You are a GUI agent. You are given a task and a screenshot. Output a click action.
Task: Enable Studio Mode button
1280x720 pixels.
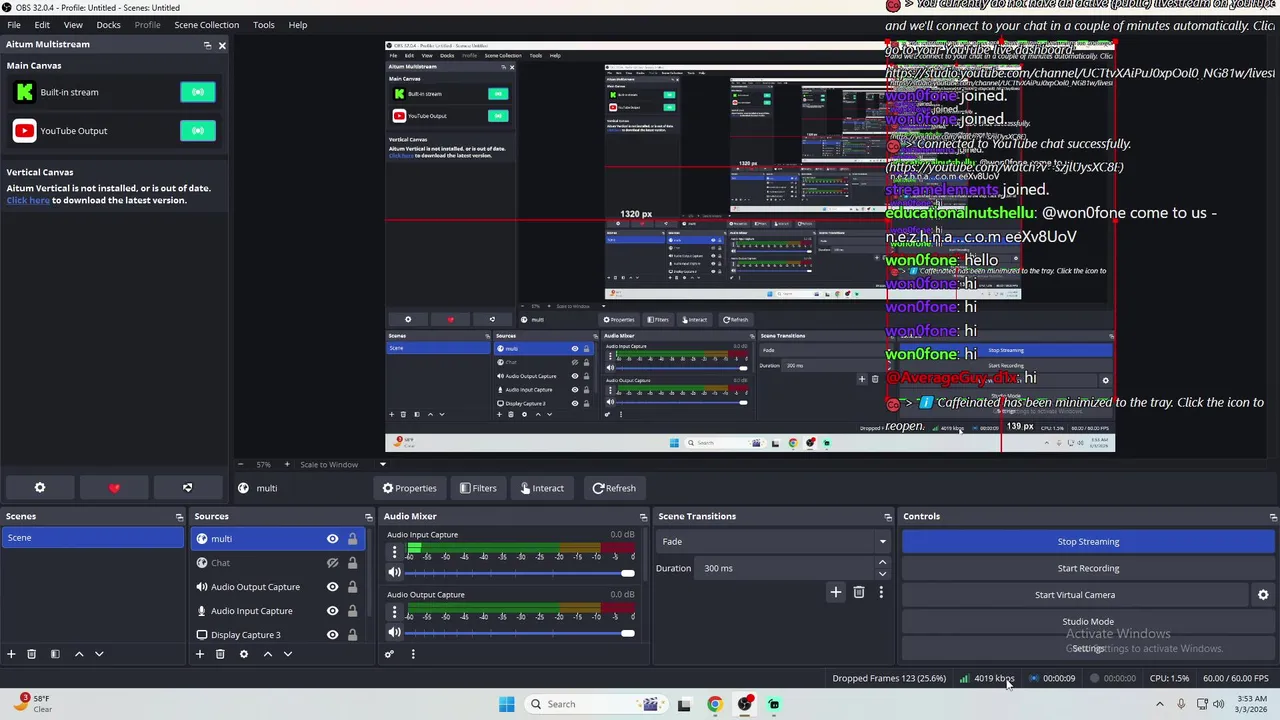point(1088,622)
